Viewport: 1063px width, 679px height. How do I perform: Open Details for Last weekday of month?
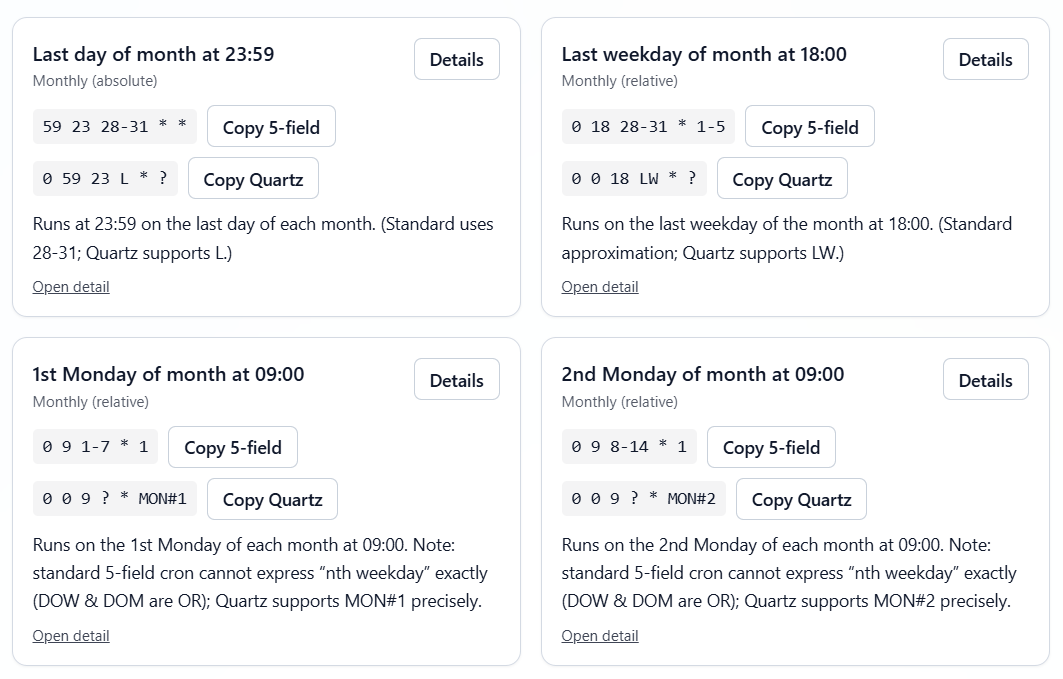click(985, 60)
